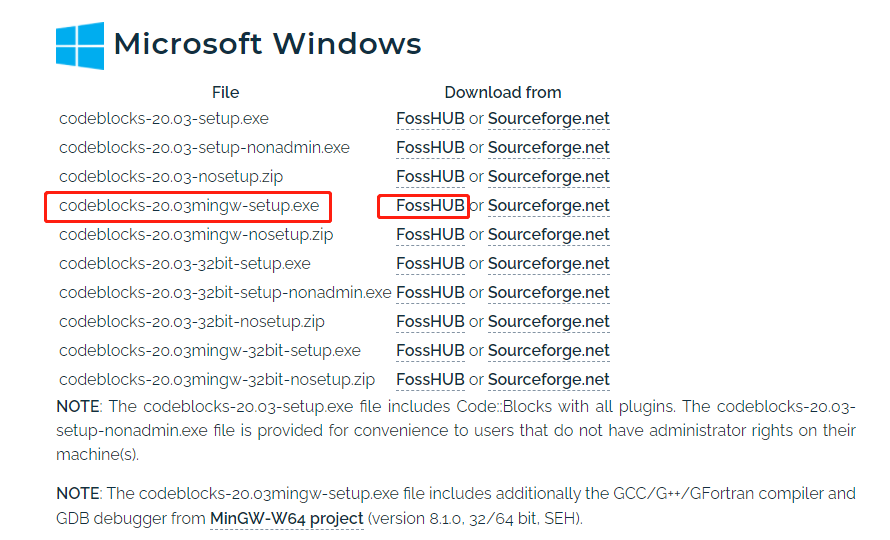Screen dimensions: 890x540
Task: Open FossHUB link for 32bit-setup-nonadmin.exe
Action: pos(430,292)
